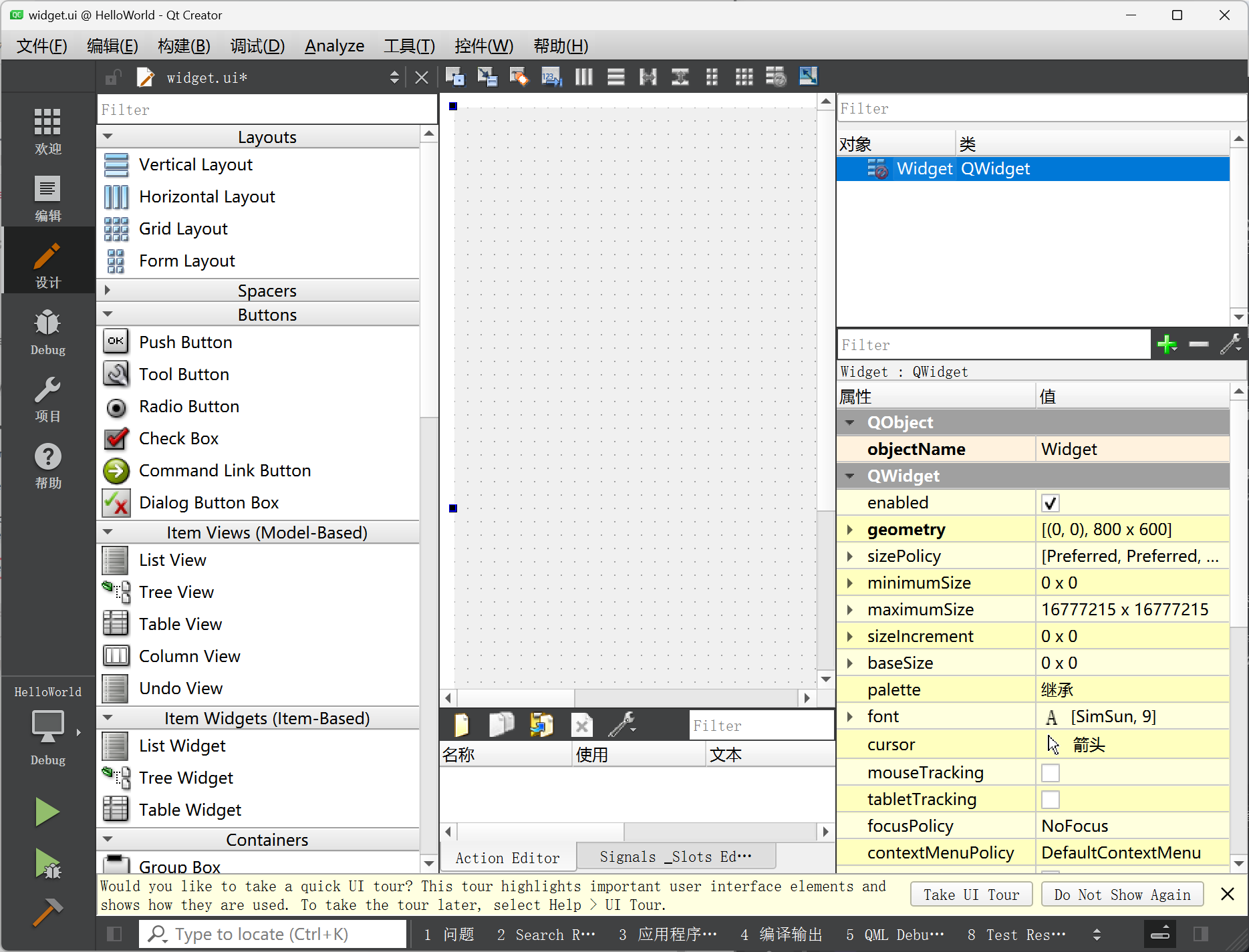Enable the tabletTracking checkbox
This screenshot has height=952, width=1249.
tap(1051, 800)
